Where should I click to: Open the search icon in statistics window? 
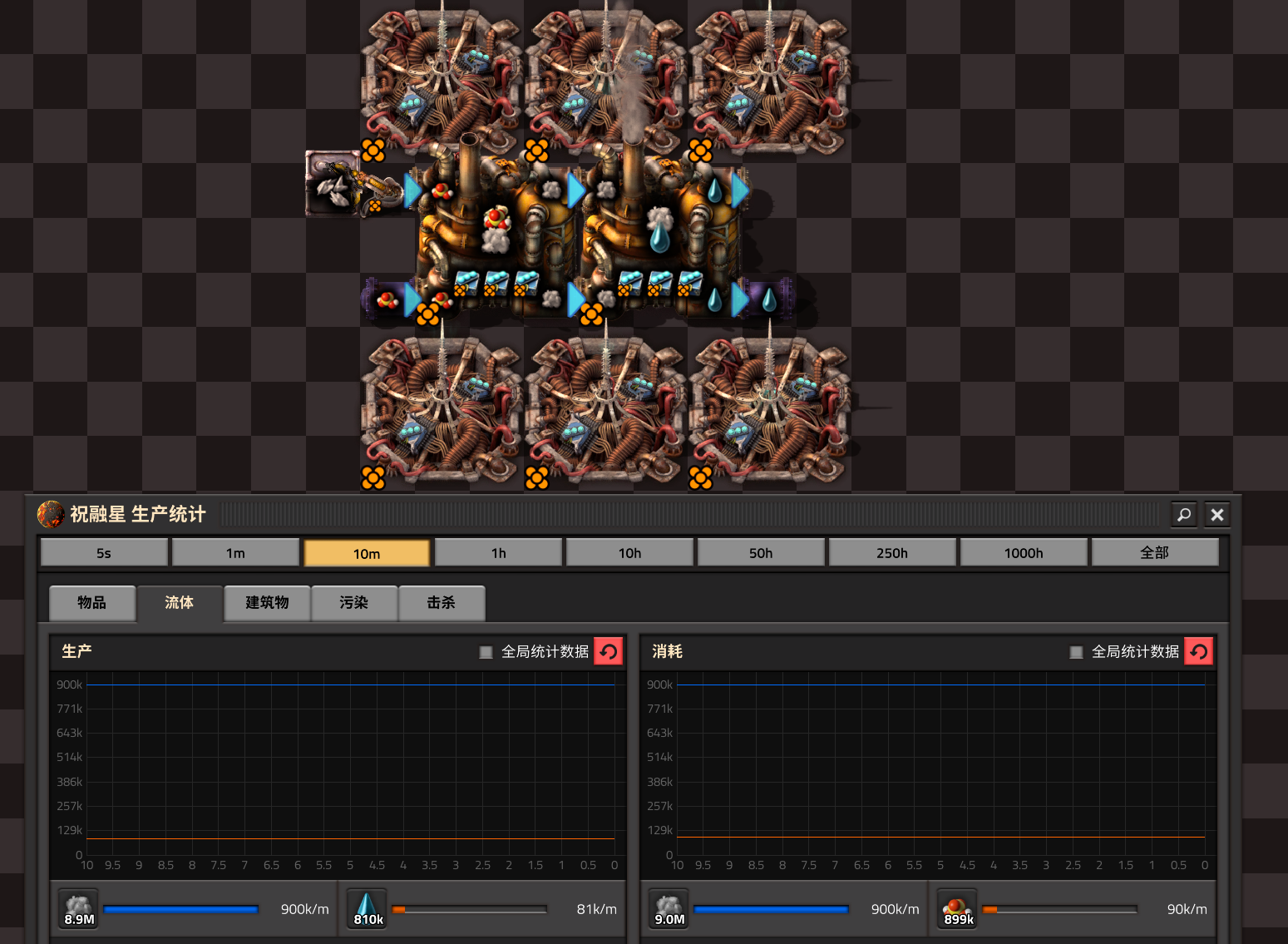click(x=1184, y=514)
